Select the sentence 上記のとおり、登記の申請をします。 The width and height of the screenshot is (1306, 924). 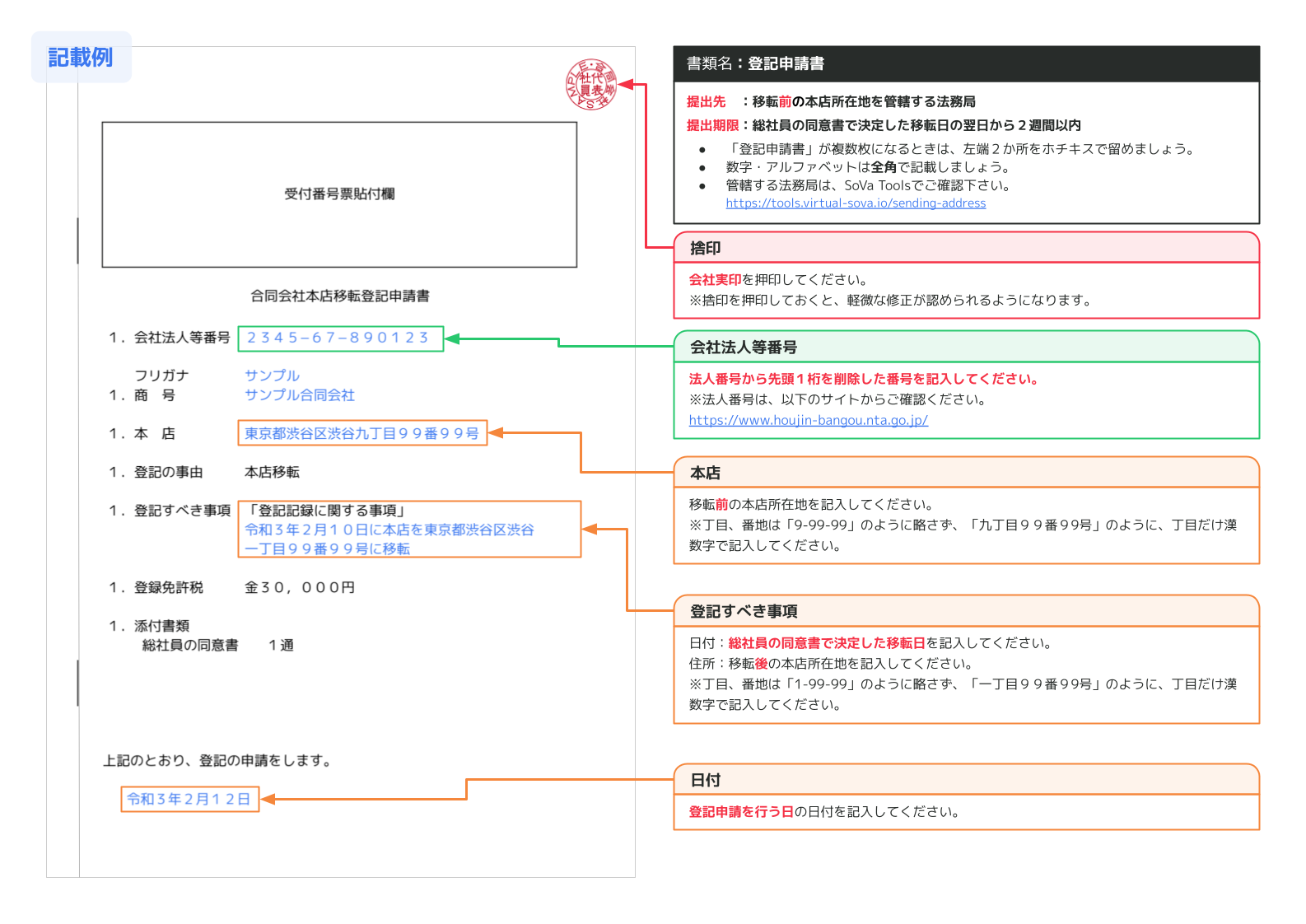217,761
